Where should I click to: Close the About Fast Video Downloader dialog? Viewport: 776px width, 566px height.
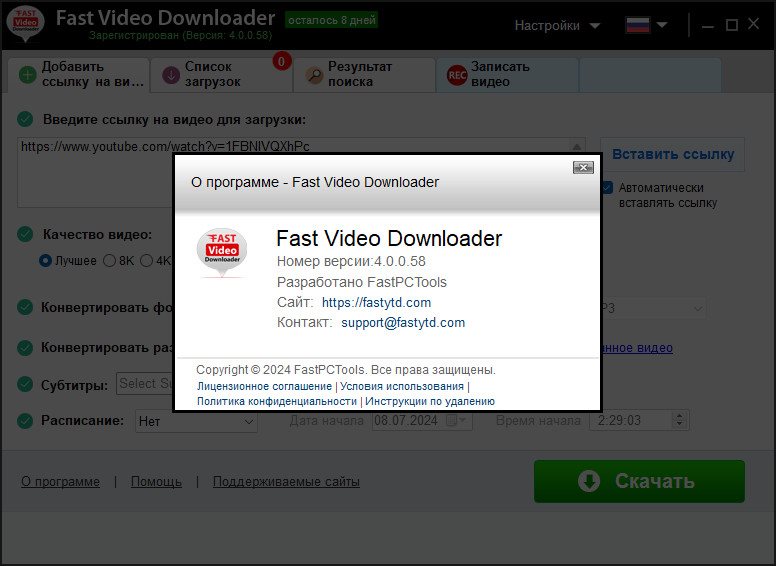point(583,168)
